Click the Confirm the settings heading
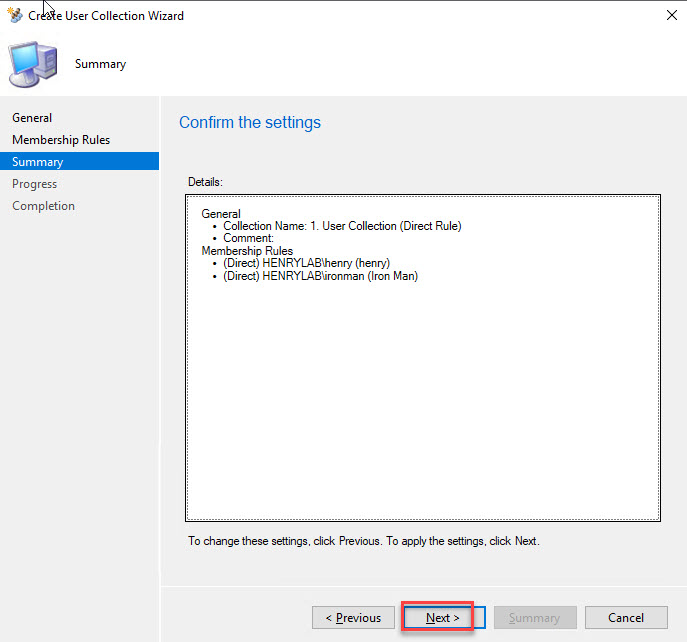This screenshot has height=642, width=687. pyautogui.click(x=250, y=123)
